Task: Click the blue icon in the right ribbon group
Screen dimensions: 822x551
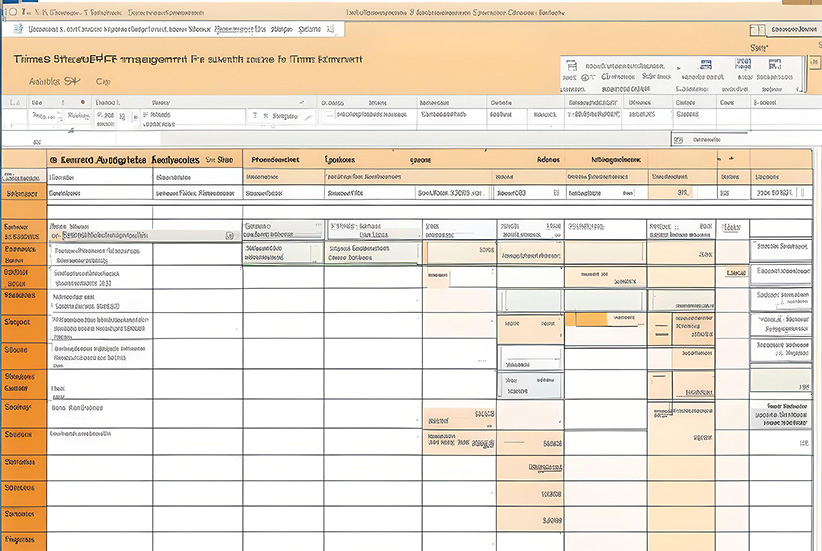Action: coord(708,65)
